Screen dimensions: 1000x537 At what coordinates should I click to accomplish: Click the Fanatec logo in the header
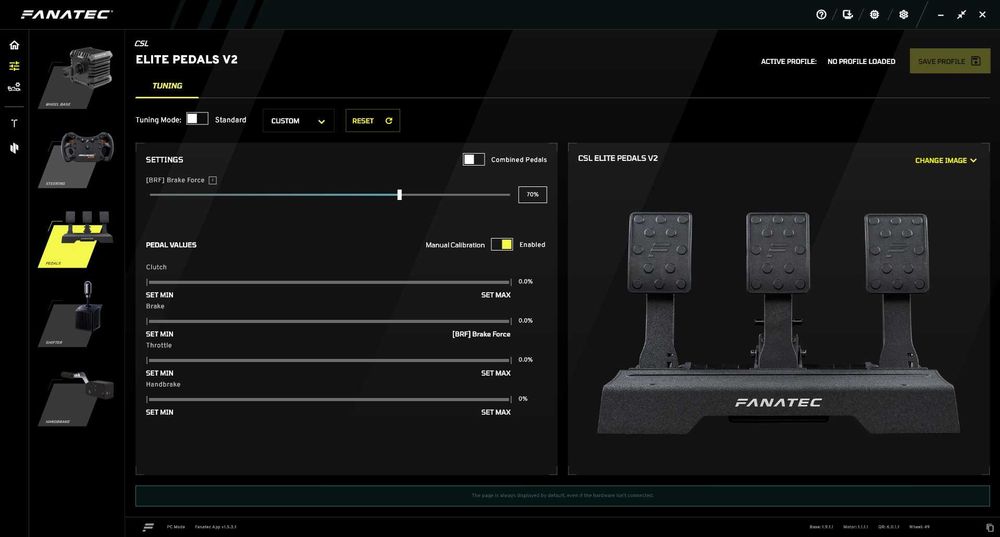[x=66, y=14]
